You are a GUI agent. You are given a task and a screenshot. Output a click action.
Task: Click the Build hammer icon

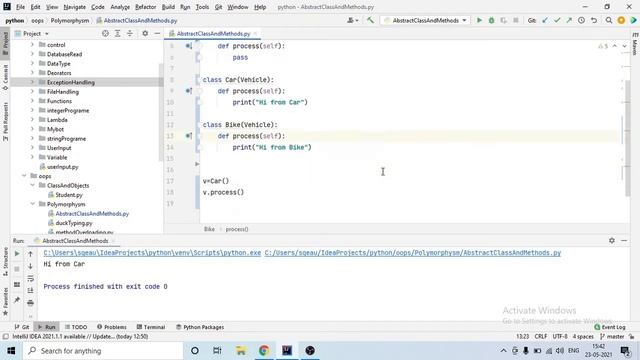[x=370, y=20]
